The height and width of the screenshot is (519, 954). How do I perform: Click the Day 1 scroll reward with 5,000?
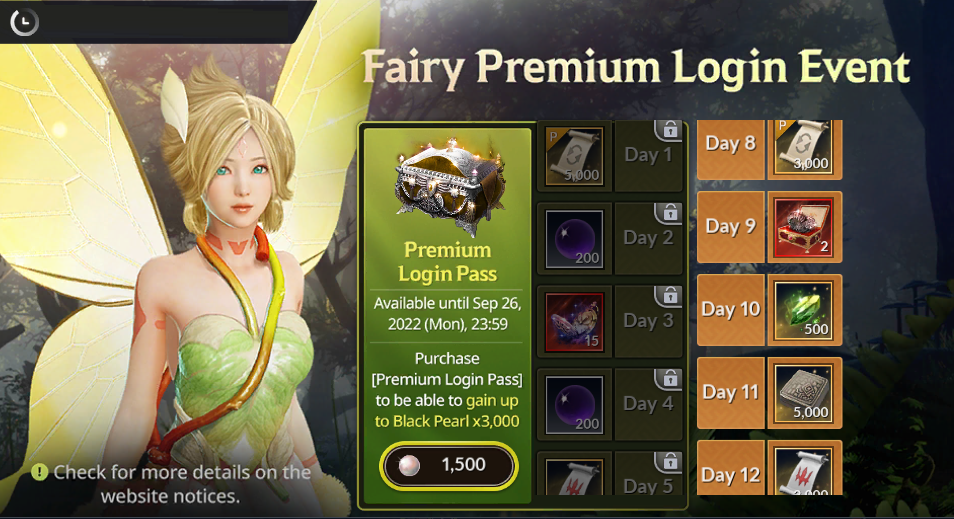point(574,156)
